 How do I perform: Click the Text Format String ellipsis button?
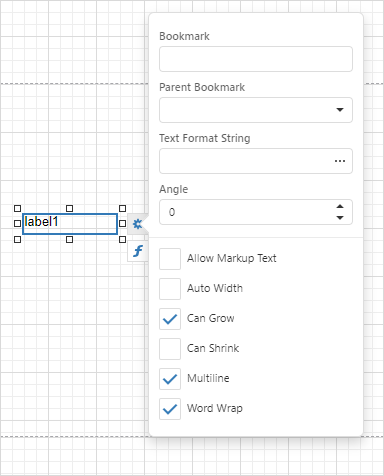(x=340, y=161)
